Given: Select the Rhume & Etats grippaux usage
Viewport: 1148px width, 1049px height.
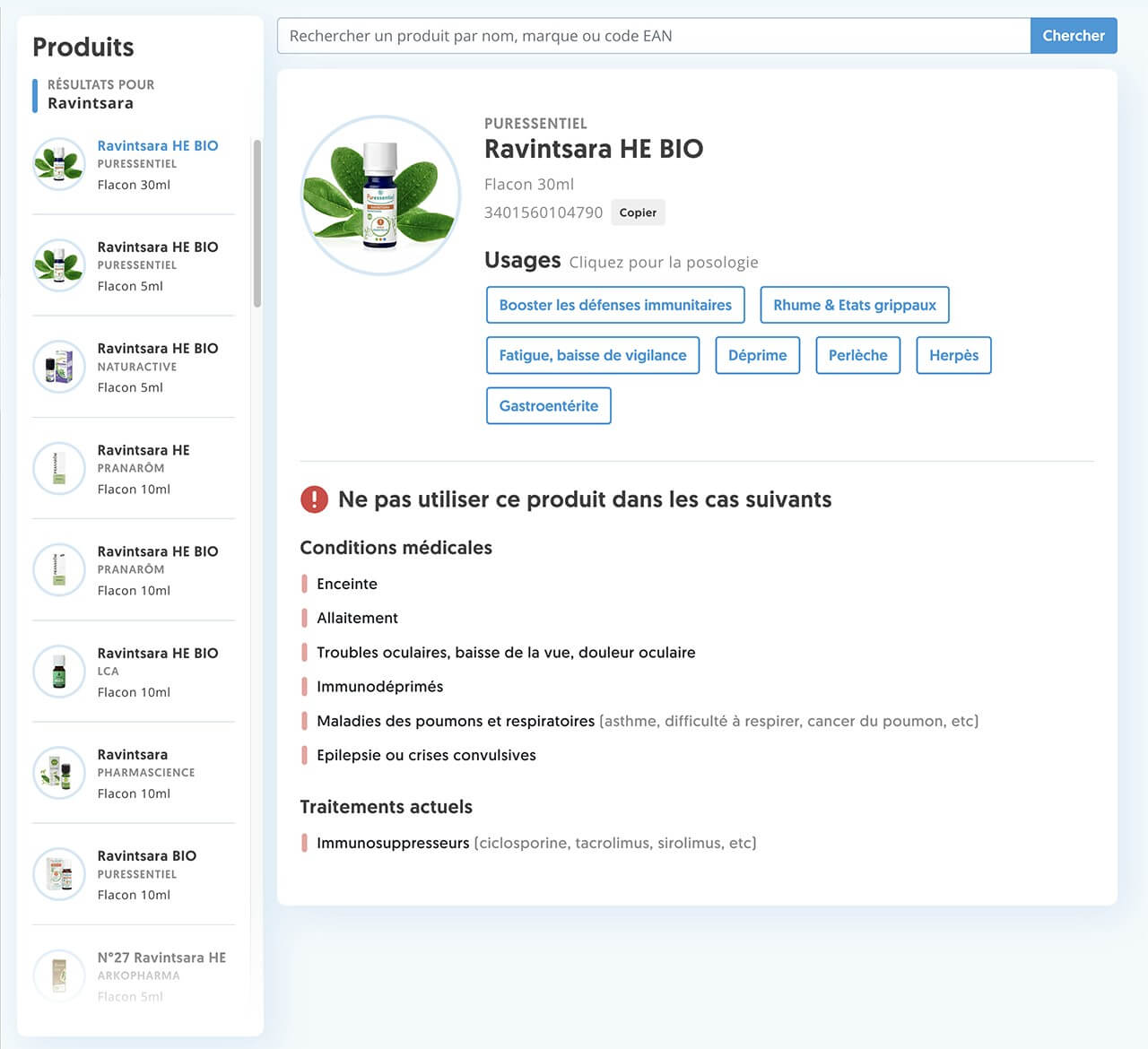Looking at the screenshot, I should (x=854, y=305).
